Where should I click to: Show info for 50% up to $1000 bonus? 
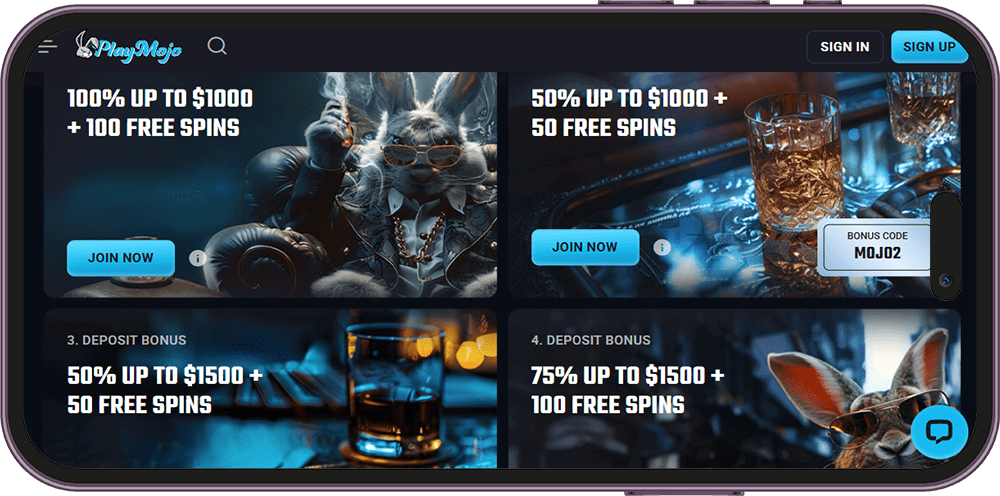click(x=662, y=247)
